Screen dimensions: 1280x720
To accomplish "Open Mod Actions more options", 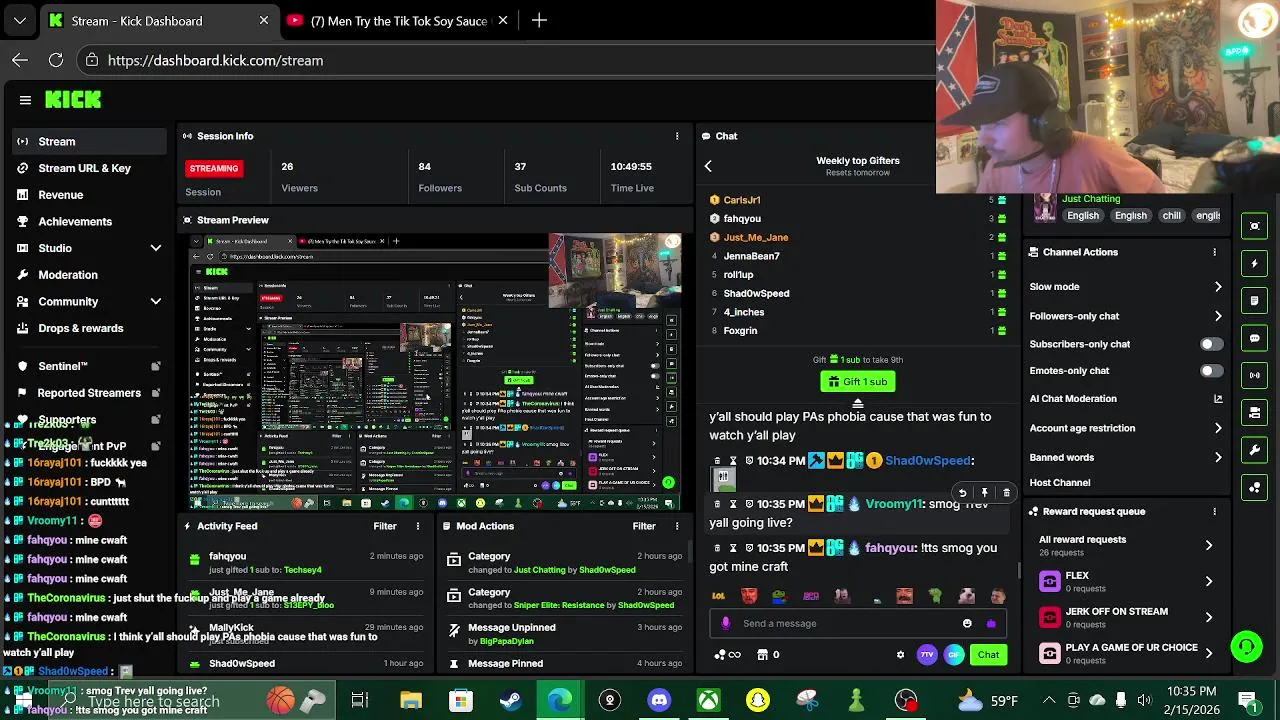I will [677, 526].
